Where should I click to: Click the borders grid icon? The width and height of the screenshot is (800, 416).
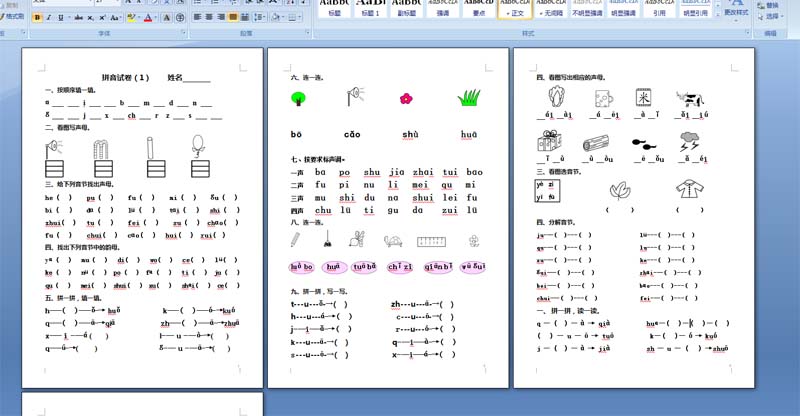[292, 17]
